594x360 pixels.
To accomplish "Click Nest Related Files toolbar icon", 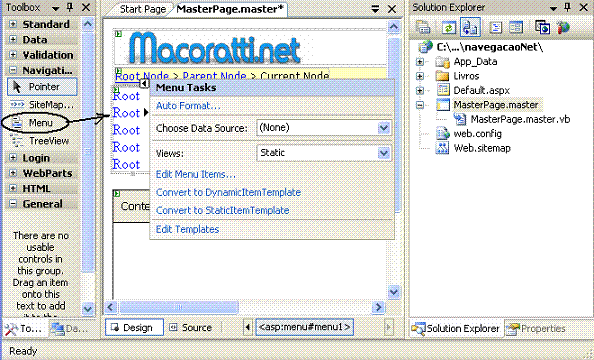I will [470, 27].
